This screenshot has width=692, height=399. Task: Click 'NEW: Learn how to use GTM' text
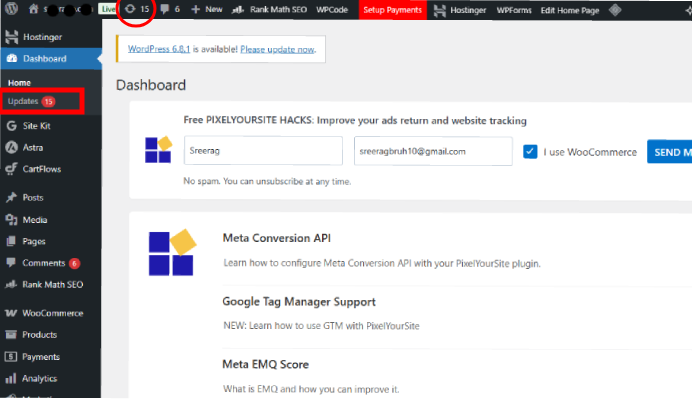point(321,326)
